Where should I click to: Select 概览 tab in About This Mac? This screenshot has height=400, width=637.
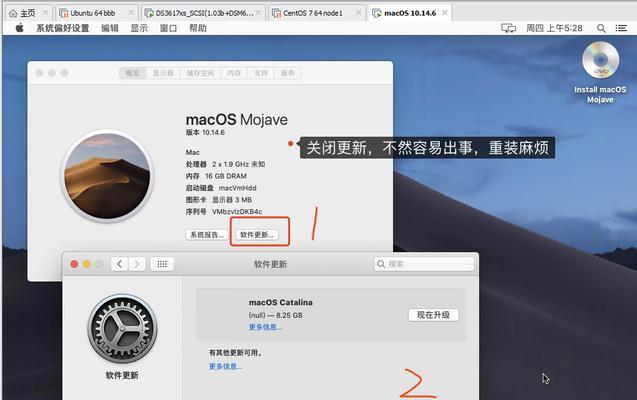(x=132, y=73)
